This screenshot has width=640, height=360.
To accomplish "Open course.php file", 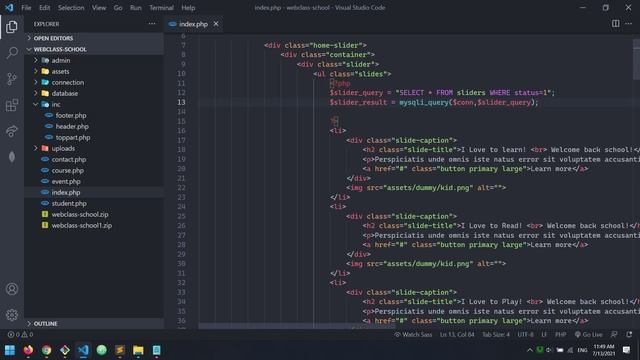I will (x=94, y=170).
